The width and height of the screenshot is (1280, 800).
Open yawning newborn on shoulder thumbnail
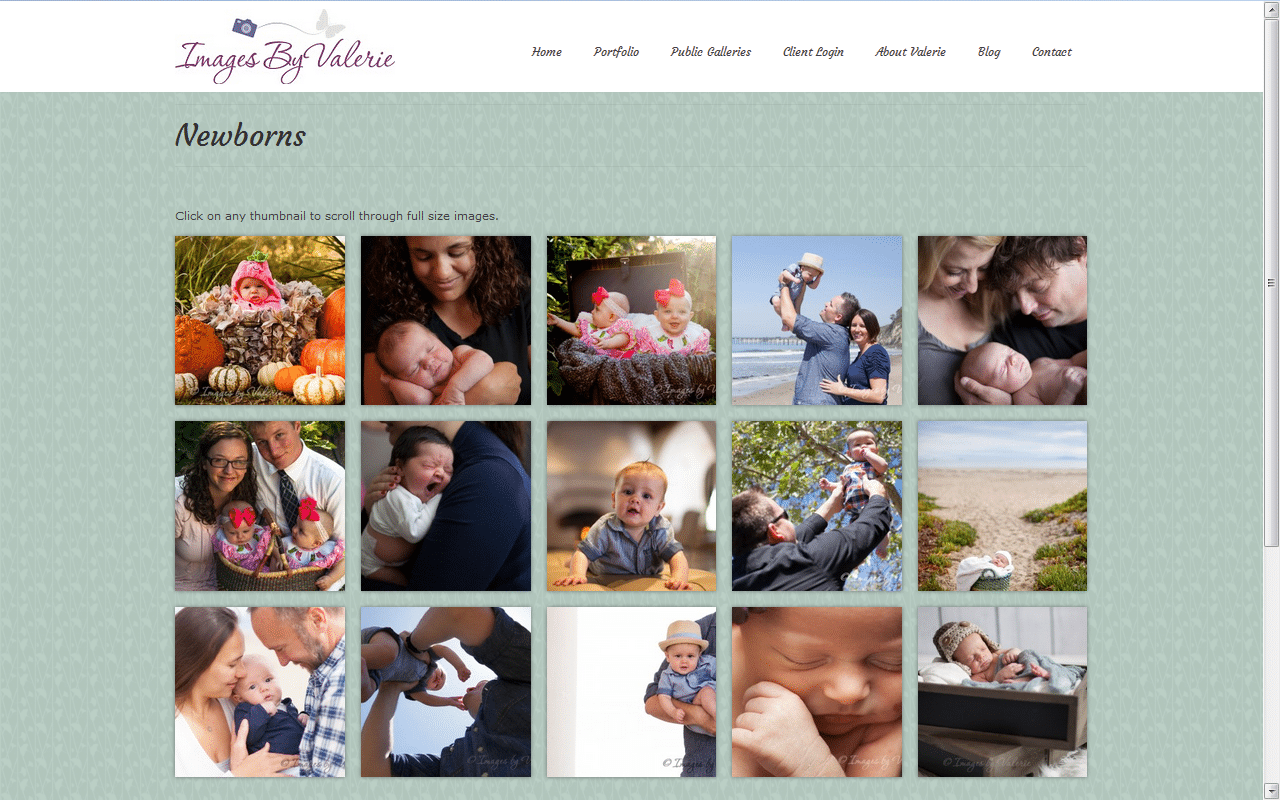[446, 506]
